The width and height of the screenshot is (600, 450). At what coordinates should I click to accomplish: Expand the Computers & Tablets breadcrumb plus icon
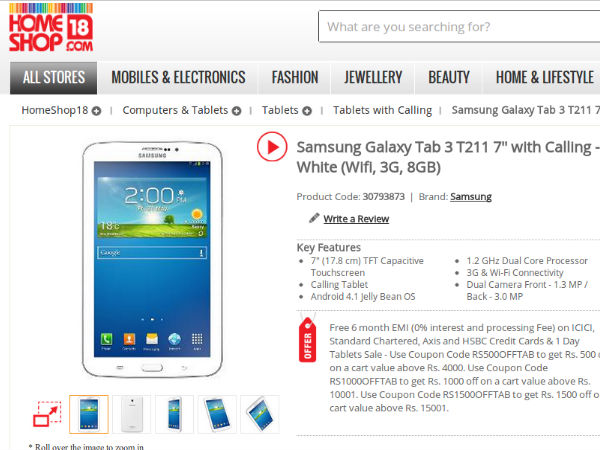pyautogui.click(x=236, y=111)
